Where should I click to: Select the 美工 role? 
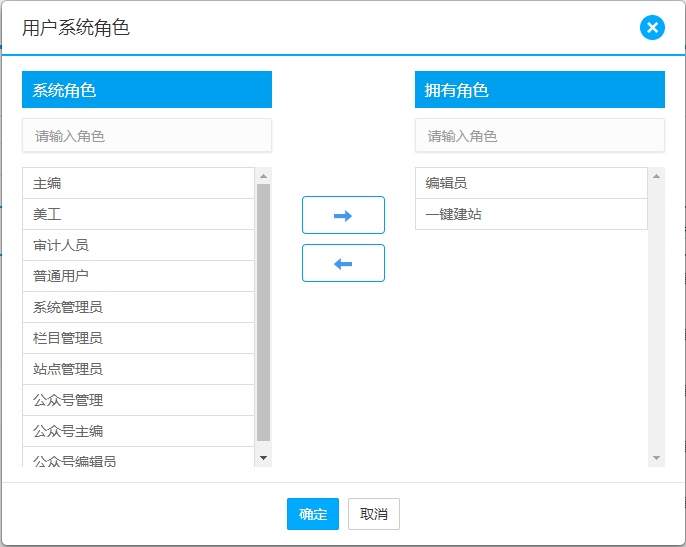[x=139, y=214]
